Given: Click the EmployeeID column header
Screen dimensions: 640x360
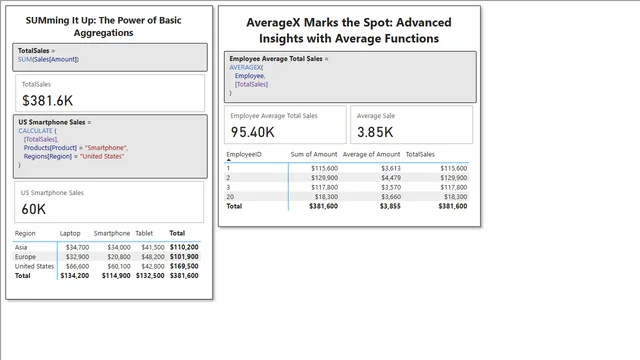Looking at the screenshot, I should [244, 154].
